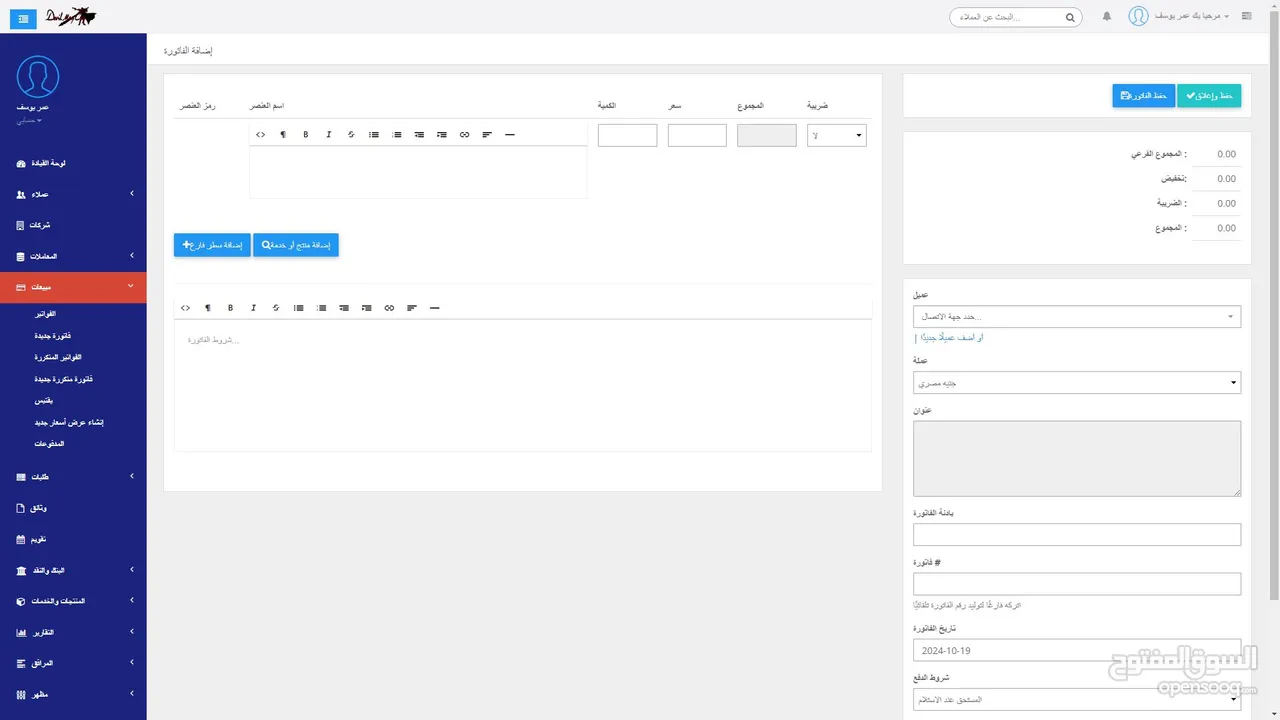Screen dimensions: 1280x720
Task: Open the top-right panel list icon
Action: tap(1246, 17)
